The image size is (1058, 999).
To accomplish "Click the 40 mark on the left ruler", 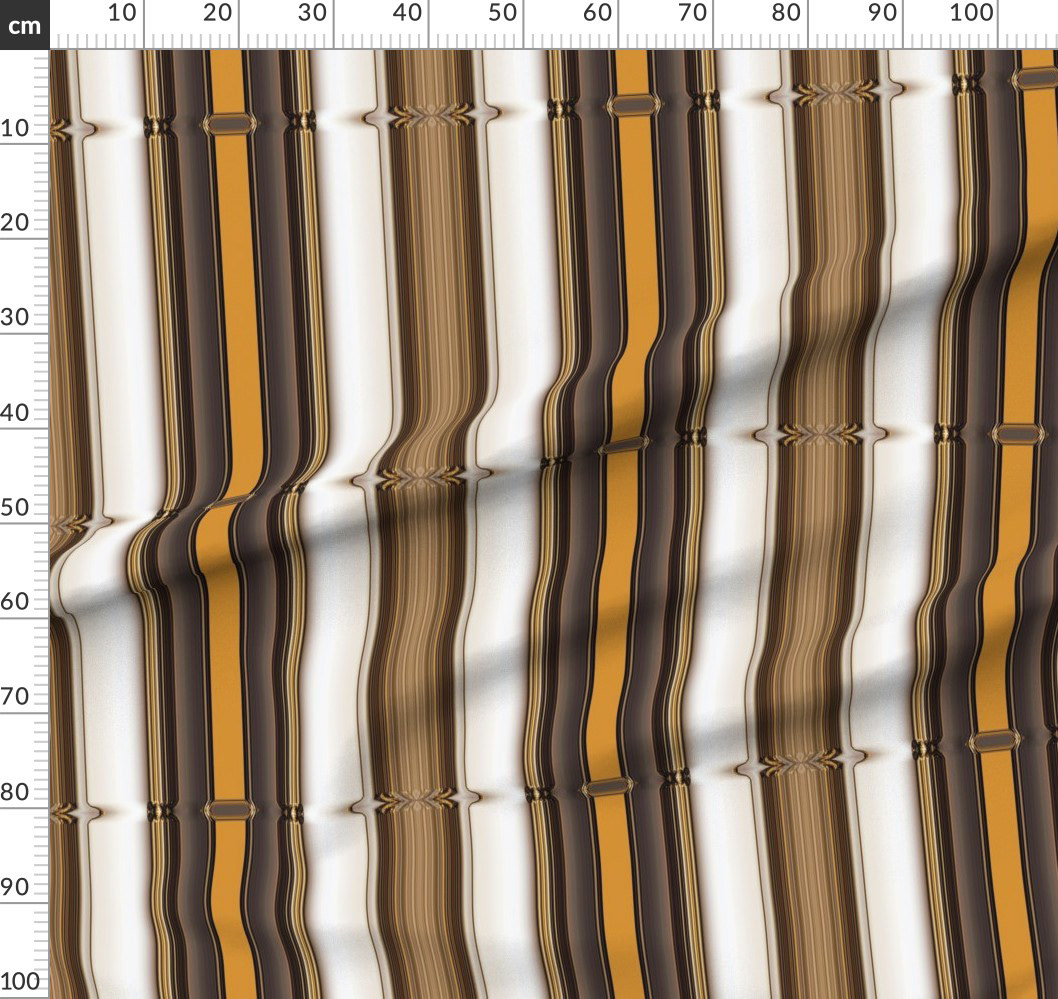I will (16, 412).
